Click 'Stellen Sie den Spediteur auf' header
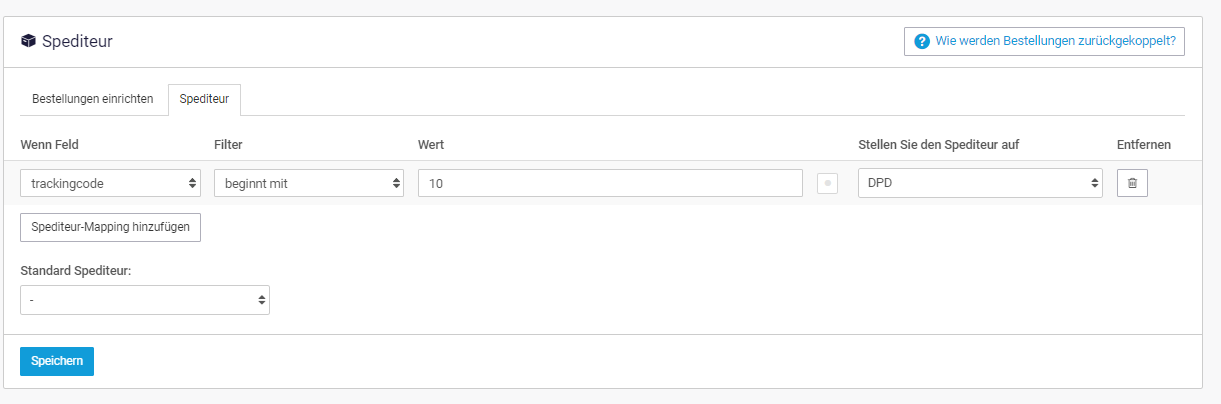Viewport: 1221px width, 404px height. pyautogui.click(x=939, y=145)
